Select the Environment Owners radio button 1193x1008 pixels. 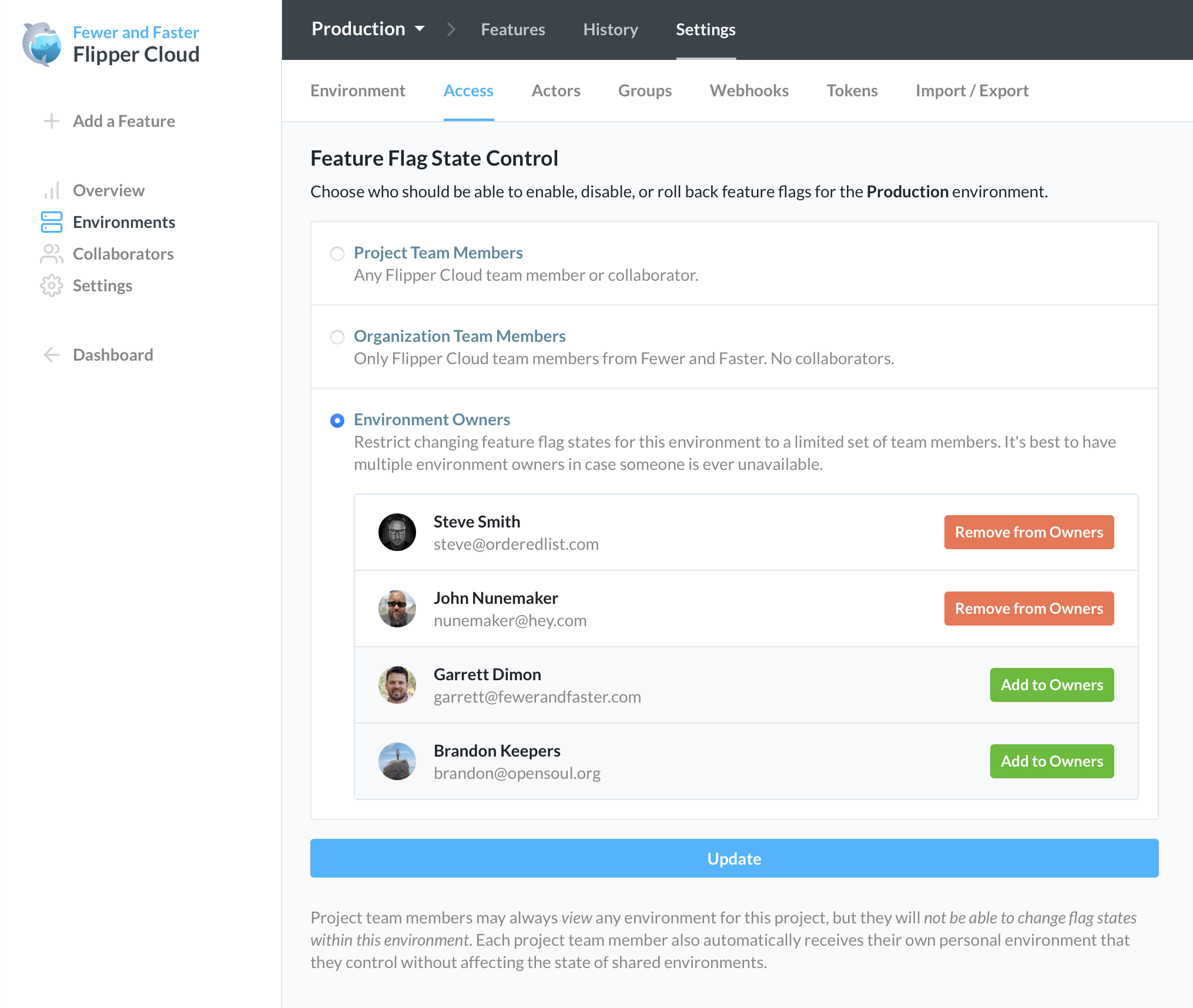pyautogui.click(x=337, y=421)
